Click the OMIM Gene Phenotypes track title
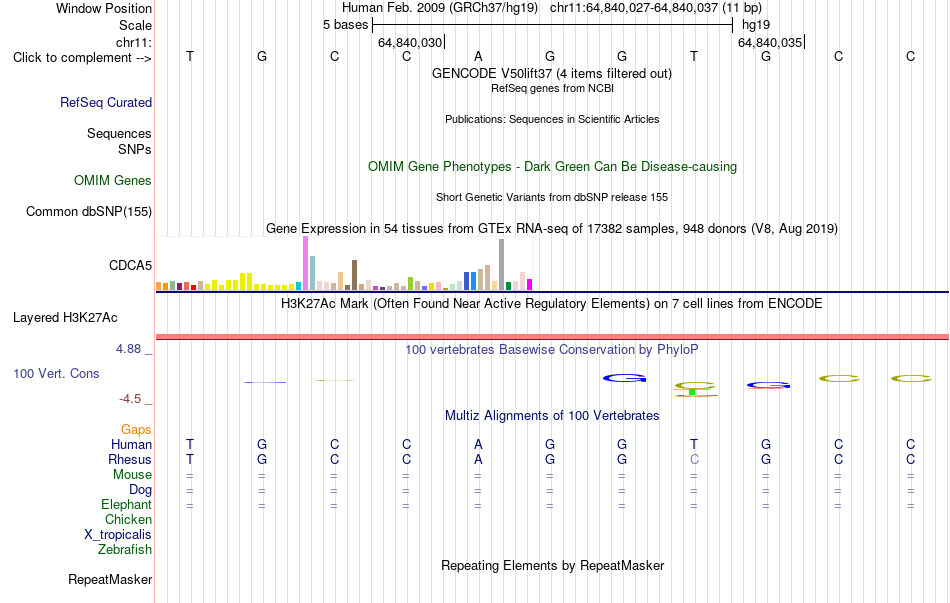The width and height of the screenshot is (950, 603). point(553,167)
